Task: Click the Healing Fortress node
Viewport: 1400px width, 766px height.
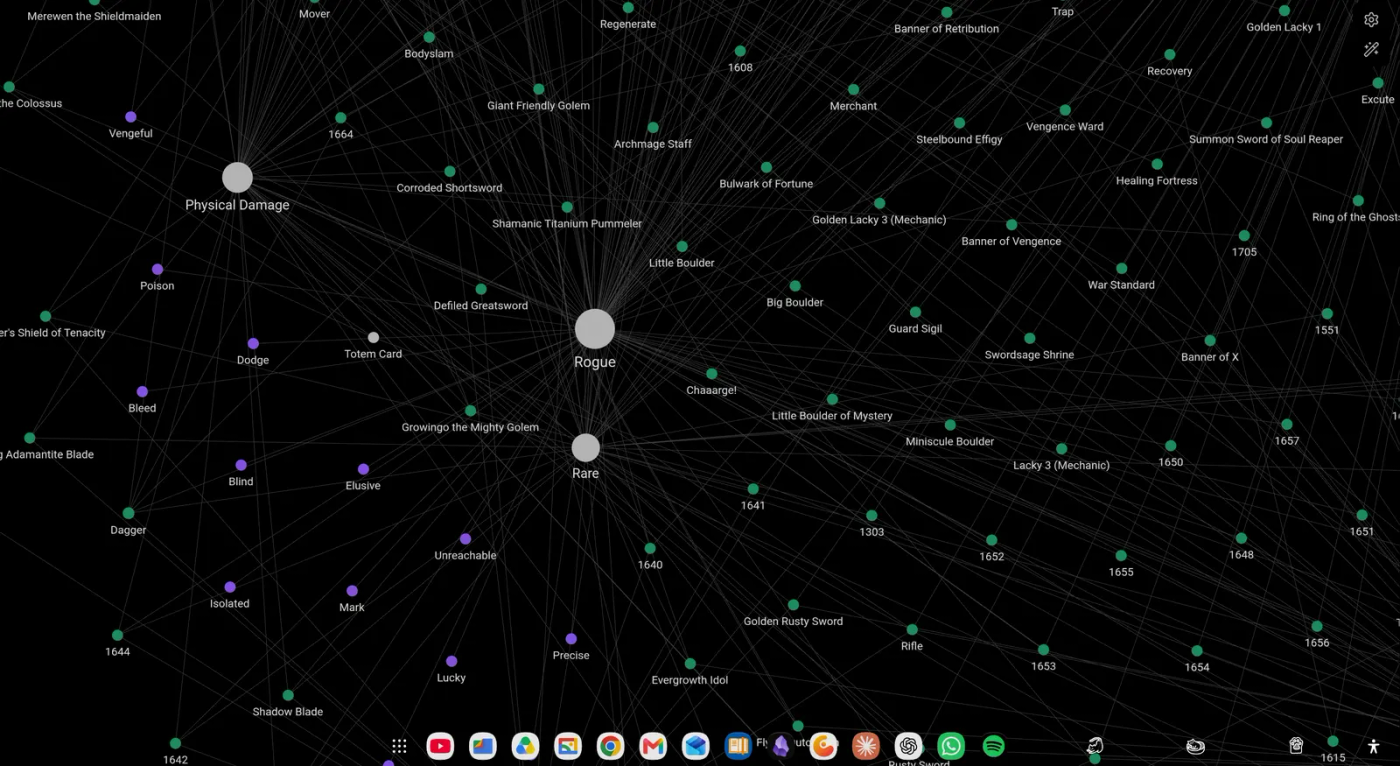Action: 1157,164
